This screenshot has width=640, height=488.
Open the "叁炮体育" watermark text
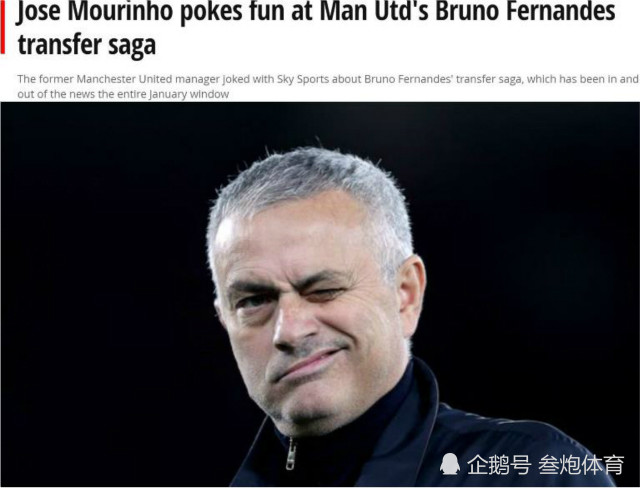[x=582, y=464]
